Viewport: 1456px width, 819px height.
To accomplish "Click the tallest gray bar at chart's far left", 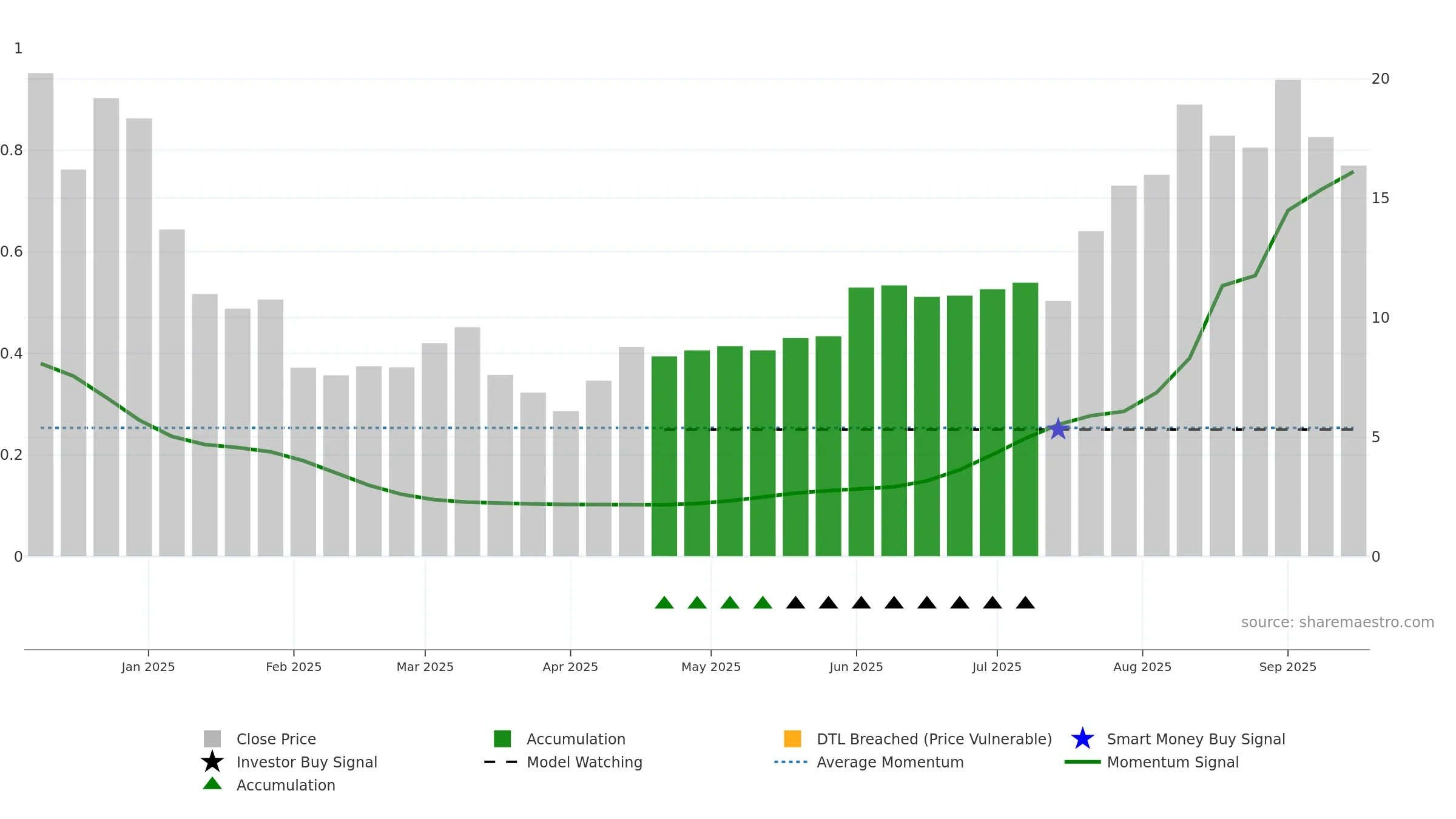I will [x=41, y=314].
